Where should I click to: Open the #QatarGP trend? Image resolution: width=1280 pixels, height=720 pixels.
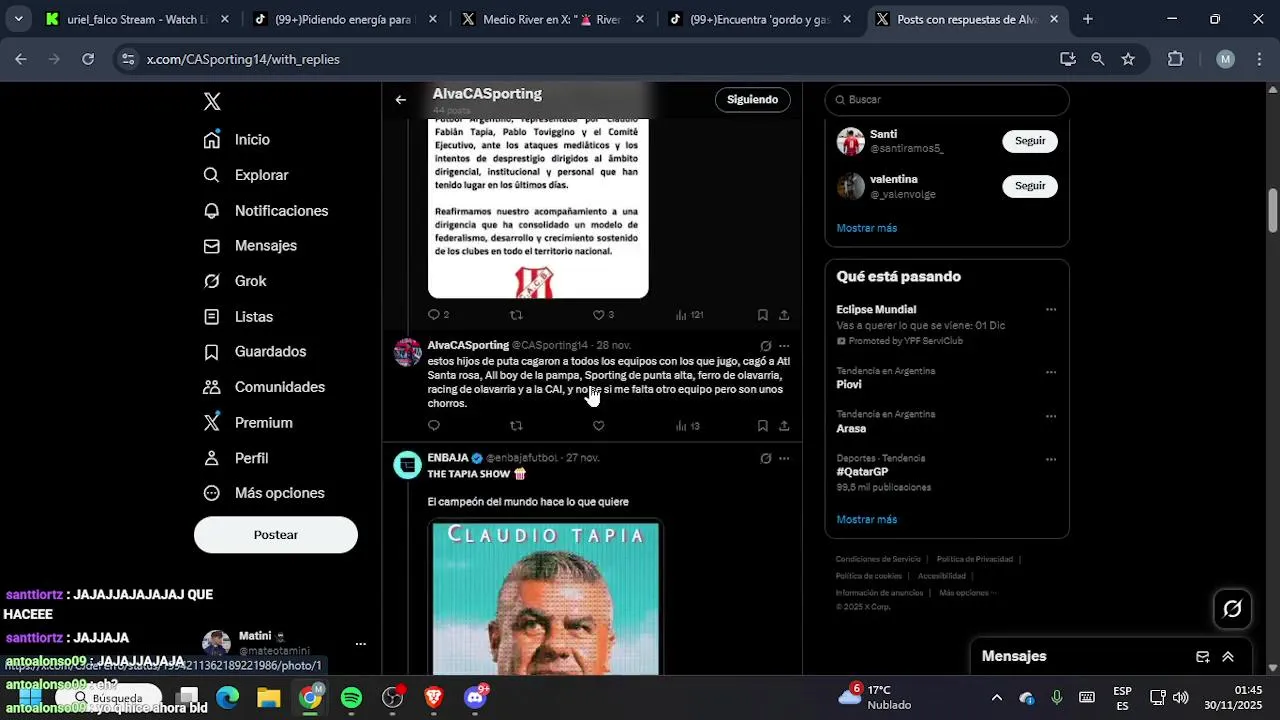(862, 472)
